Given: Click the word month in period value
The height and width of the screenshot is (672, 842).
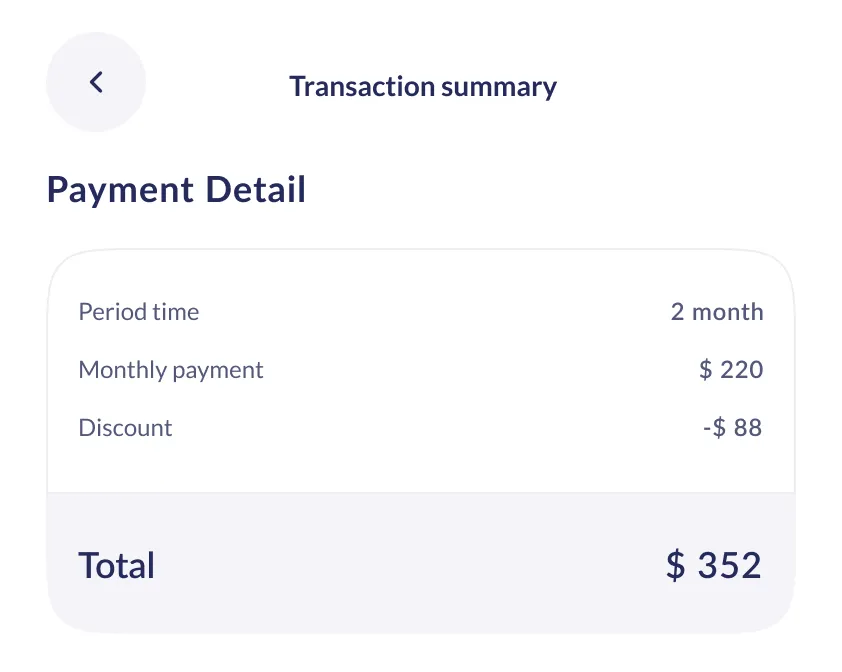Looking at the screenshot, I should pyautogui.click(x=728, y=312).
